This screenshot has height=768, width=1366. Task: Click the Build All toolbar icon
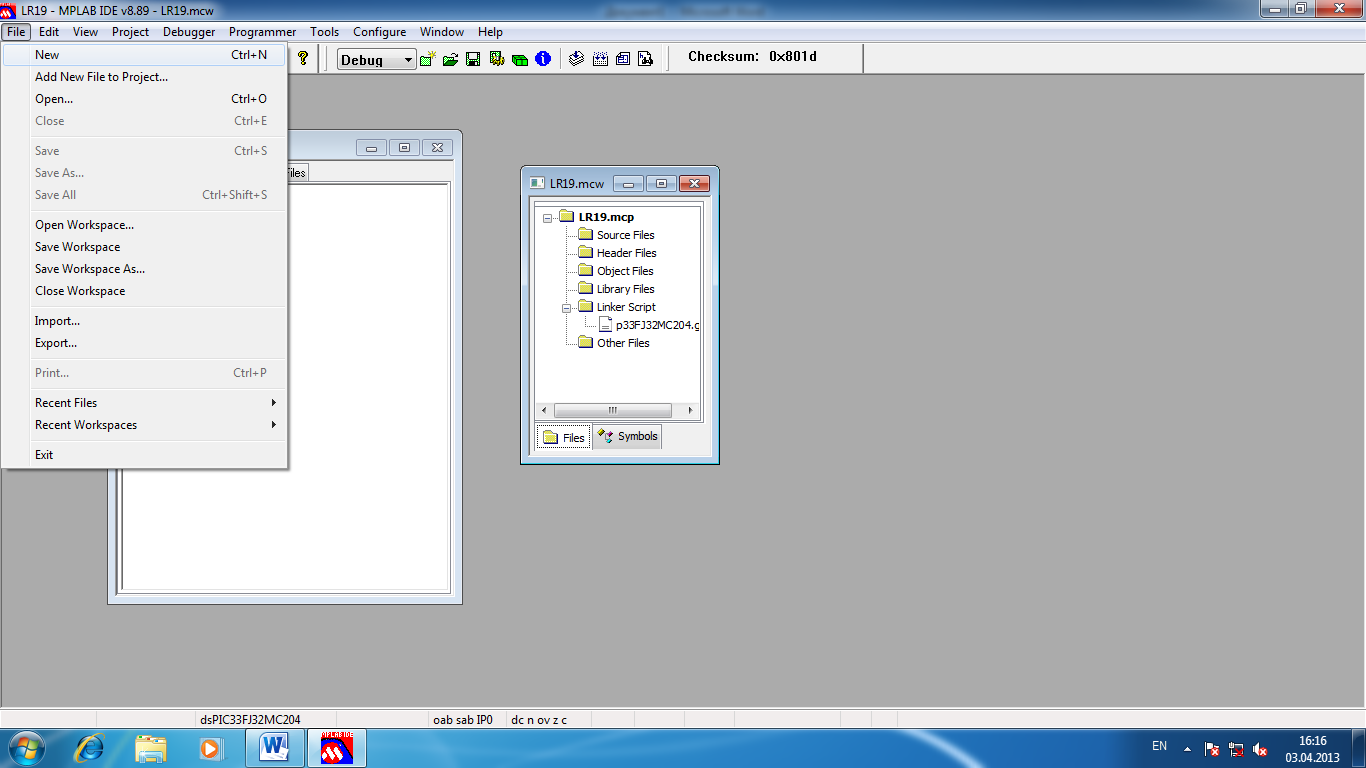click(600, 59)
